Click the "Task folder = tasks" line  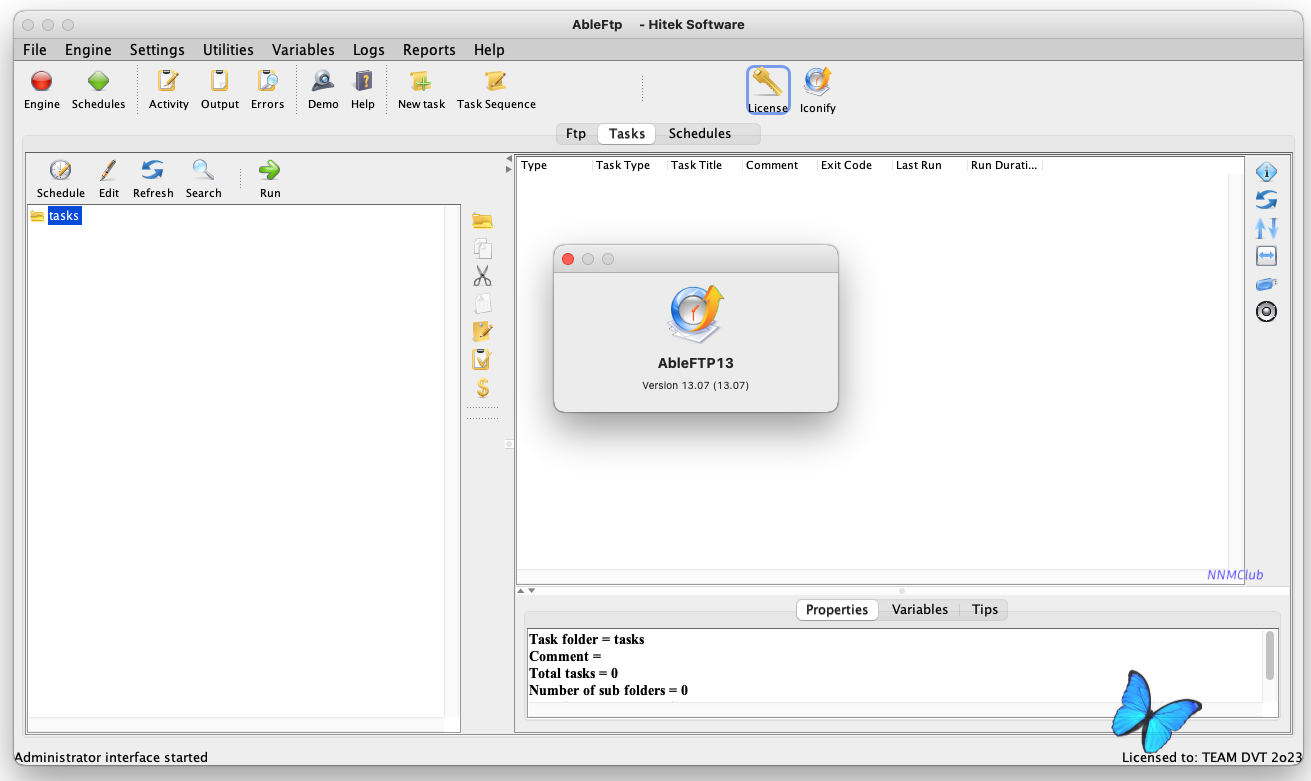[x=587, y=639]
